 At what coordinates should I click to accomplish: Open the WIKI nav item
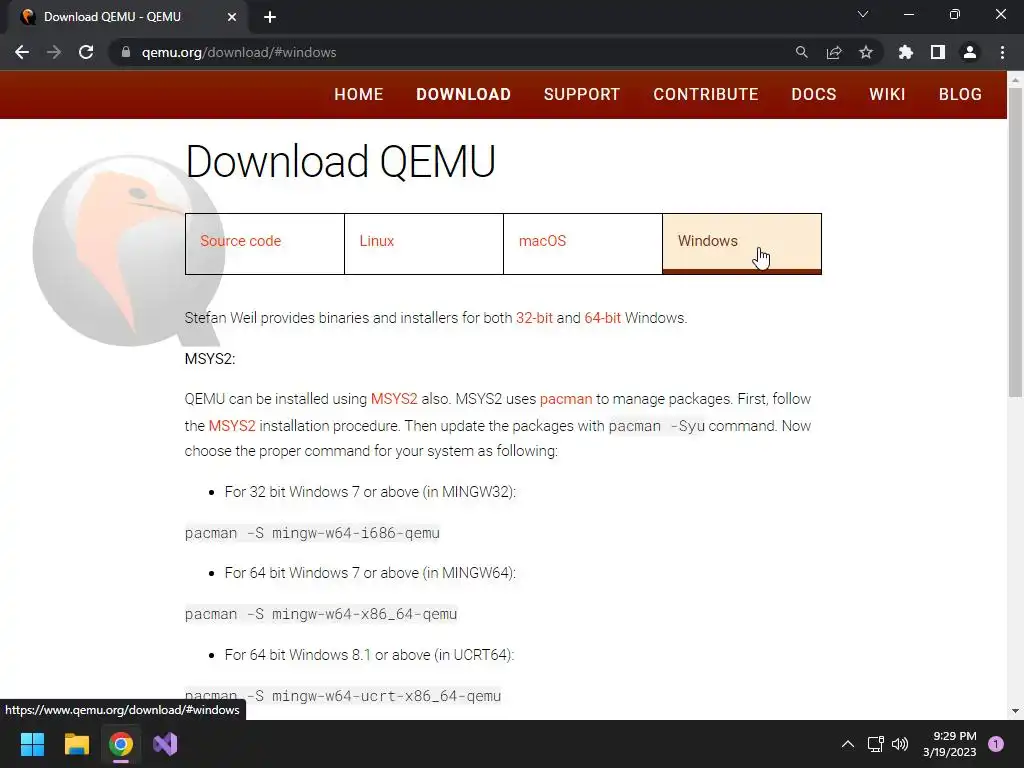[887, 94]
